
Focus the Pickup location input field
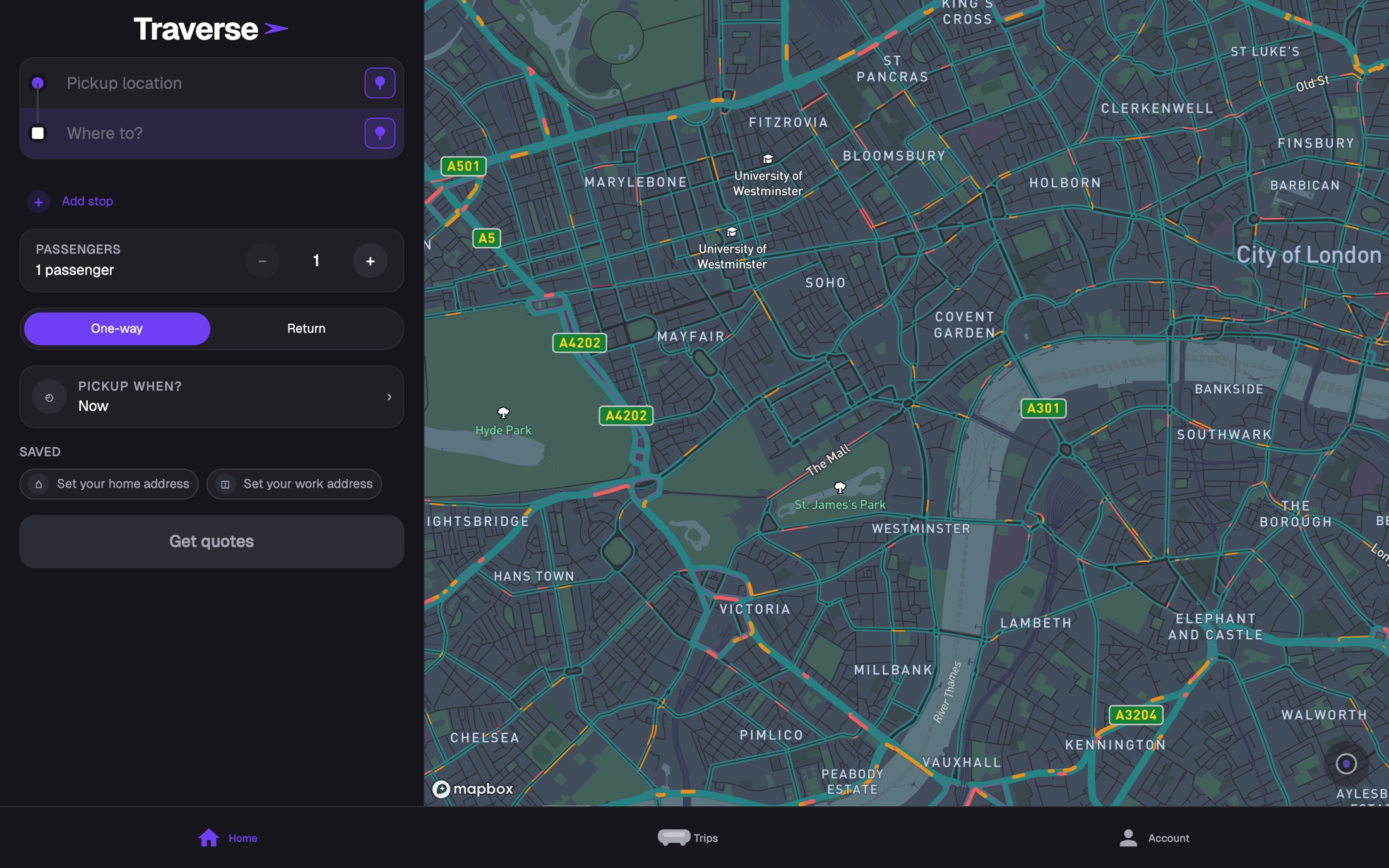point(212,83)
